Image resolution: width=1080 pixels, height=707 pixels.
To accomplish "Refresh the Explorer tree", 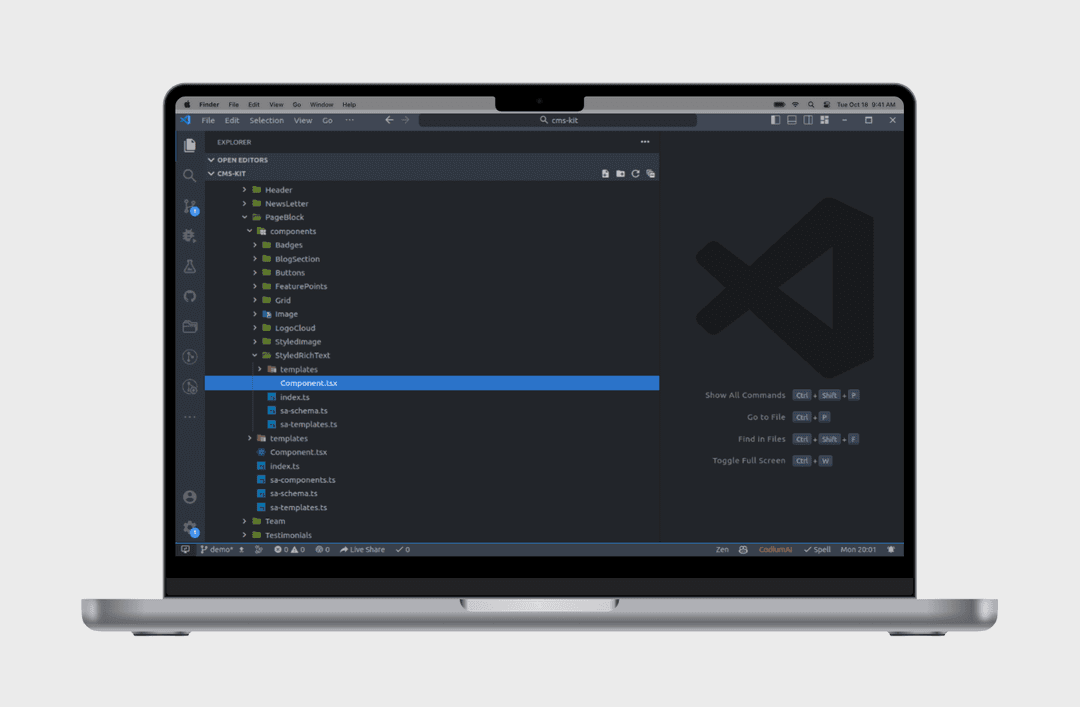I will 635,174.
